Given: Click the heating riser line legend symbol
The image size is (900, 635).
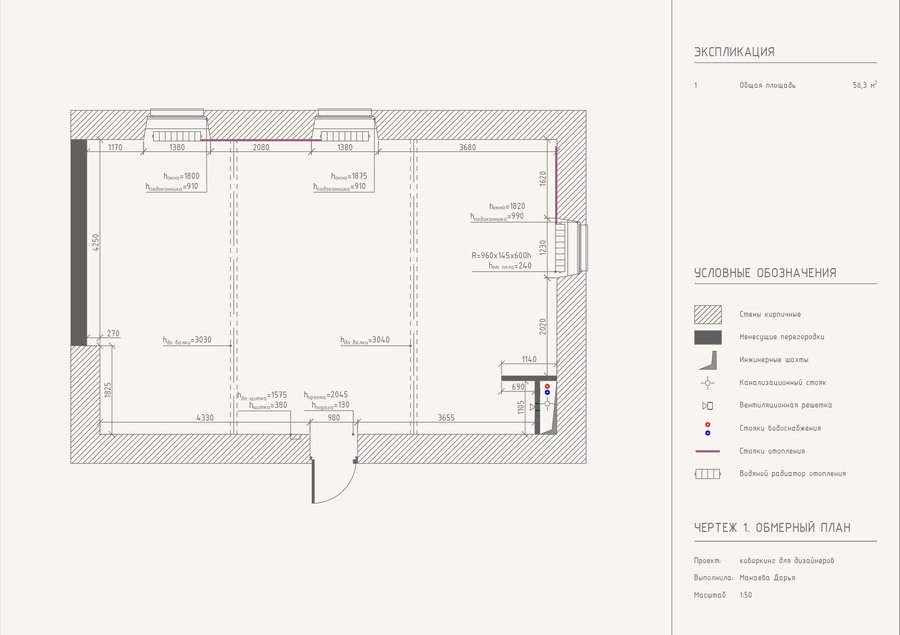Looking at the screenshot, I should point(707,451).
